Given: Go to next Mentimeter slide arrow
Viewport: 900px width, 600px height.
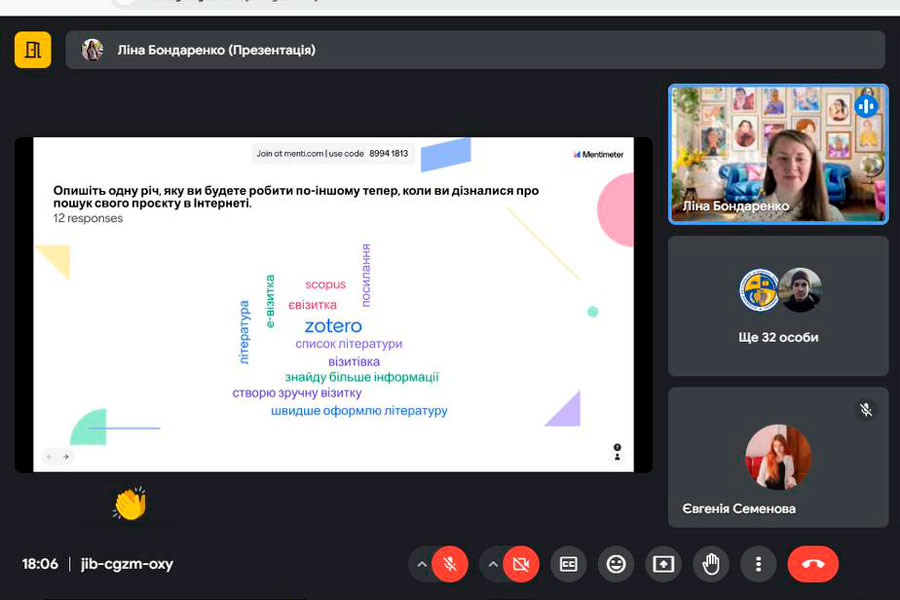Looking at the screenshot, I should [x=66, y=456].
